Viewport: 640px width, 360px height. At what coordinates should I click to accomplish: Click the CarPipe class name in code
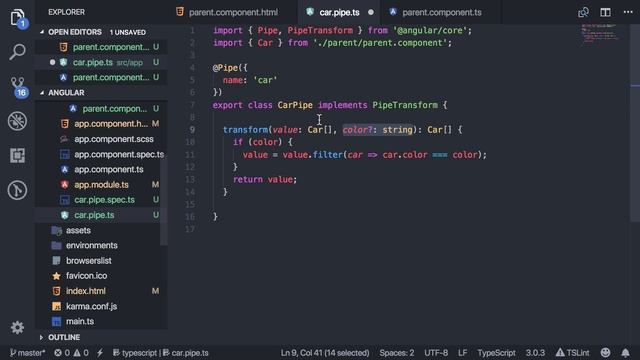point(295,105)
